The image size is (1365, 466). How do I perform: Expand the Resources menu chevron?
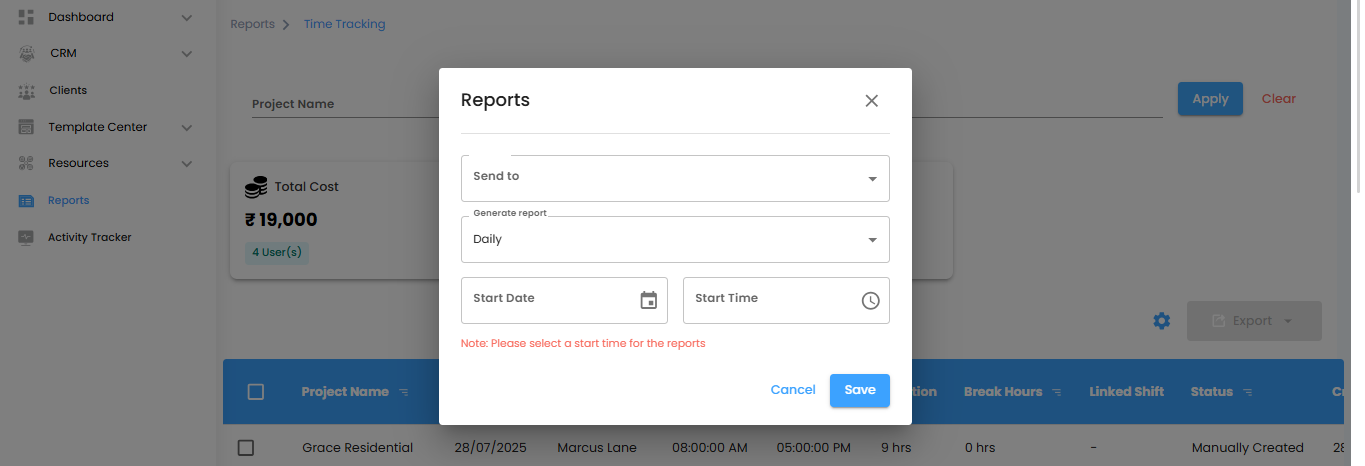tap(187, 163)
